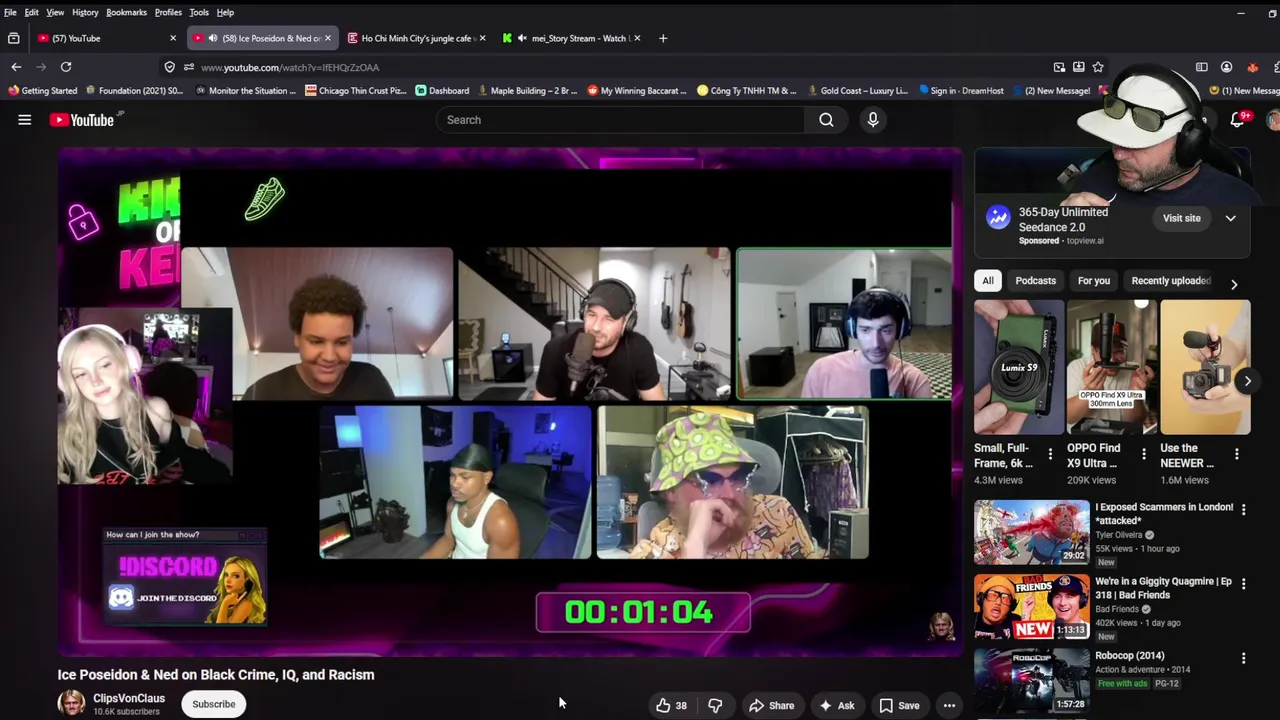This screenshot has width=1280, height=720.
Task: Unmute the mei_Story Stream tab
Action: [x=522, y=38]
